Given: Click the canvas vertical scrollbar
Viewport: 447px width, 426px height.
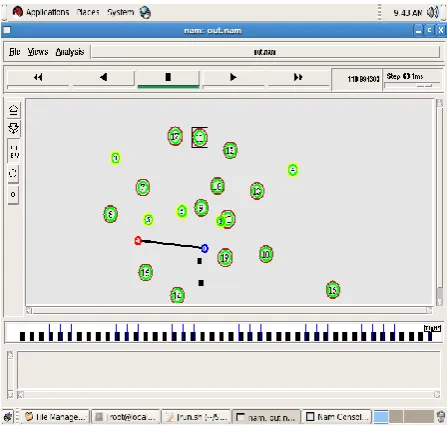Looking at the screenshot, I should point(440,202).
